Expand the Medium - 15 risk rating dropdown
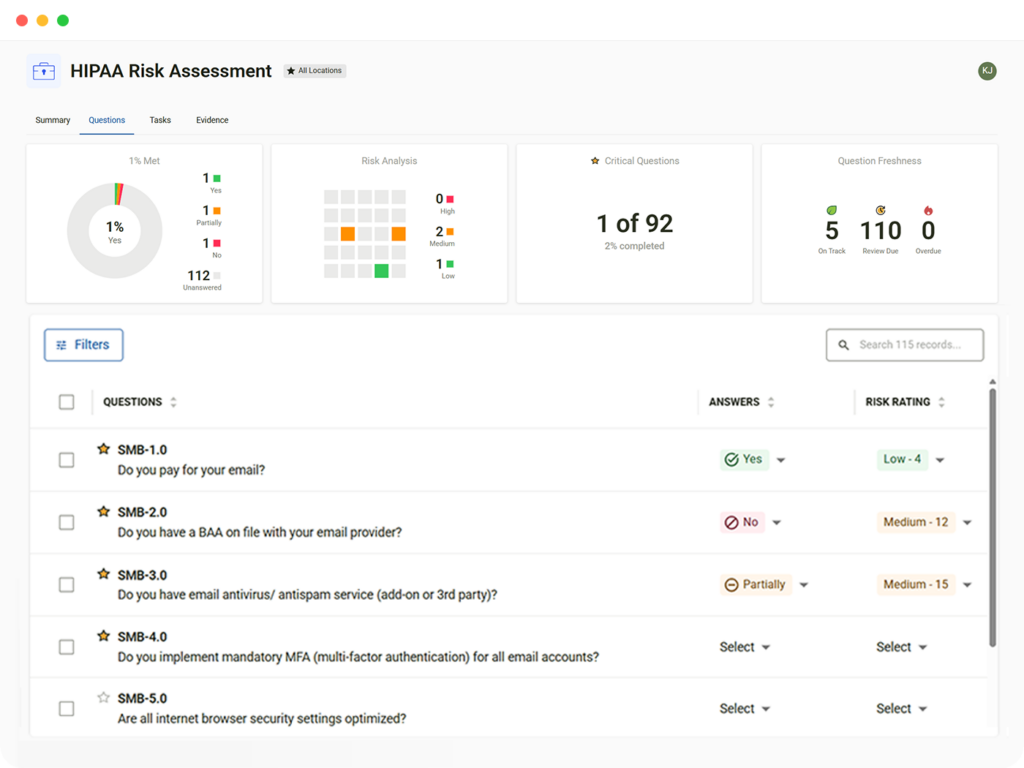1024x768 pixels. coord(967,584)
